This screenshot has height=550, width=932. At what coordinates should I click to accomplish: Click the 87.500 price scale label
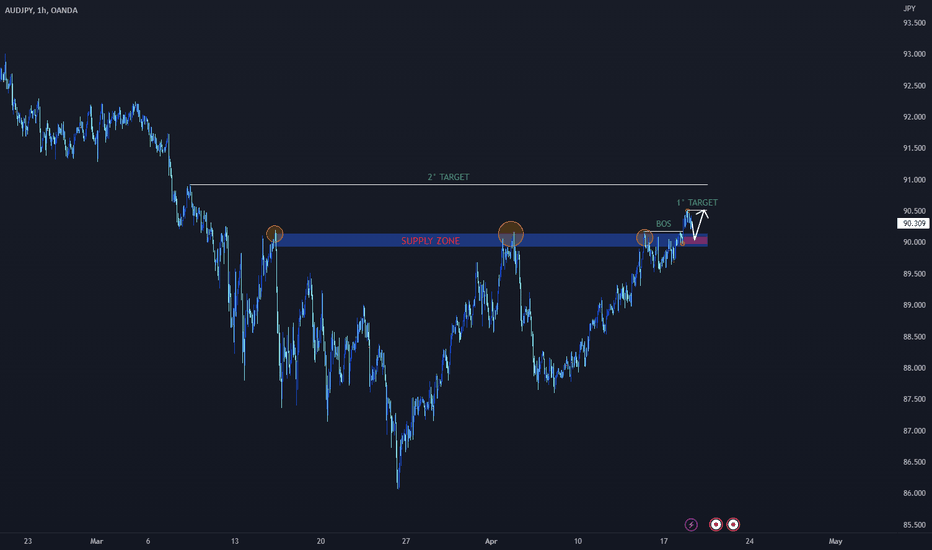pyautogui.click(x=914, y=399)
